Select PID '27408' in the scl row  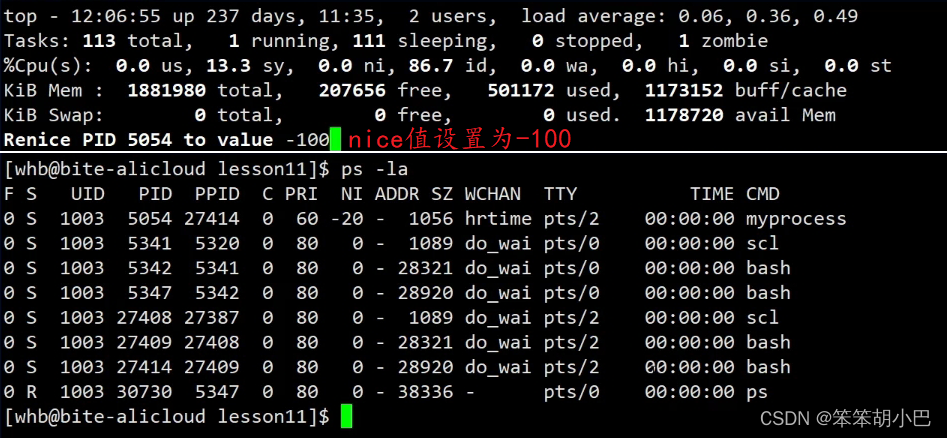[x=144, y=317]
